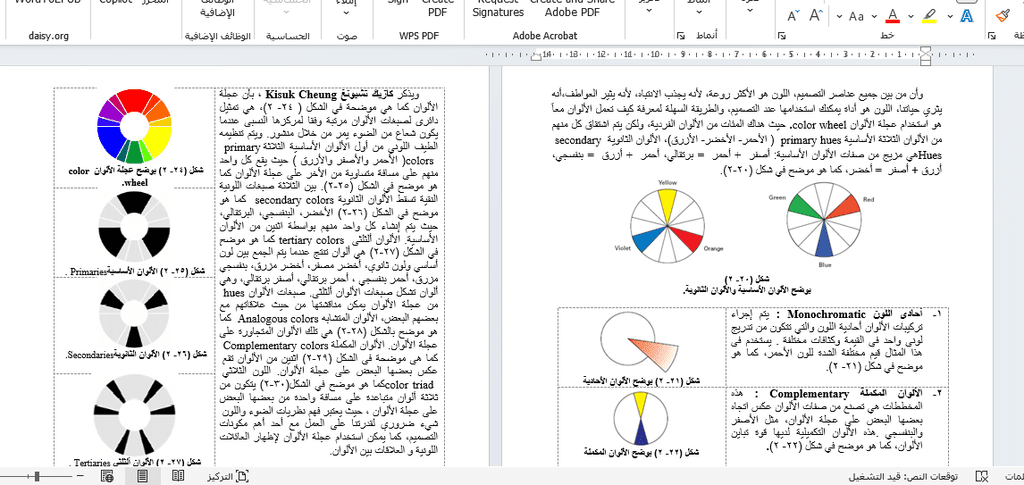Click the Monochromatic red wedge figure
Image resolution: width=1024 pixels, height=485 pixels.
[x=639, y=343]
